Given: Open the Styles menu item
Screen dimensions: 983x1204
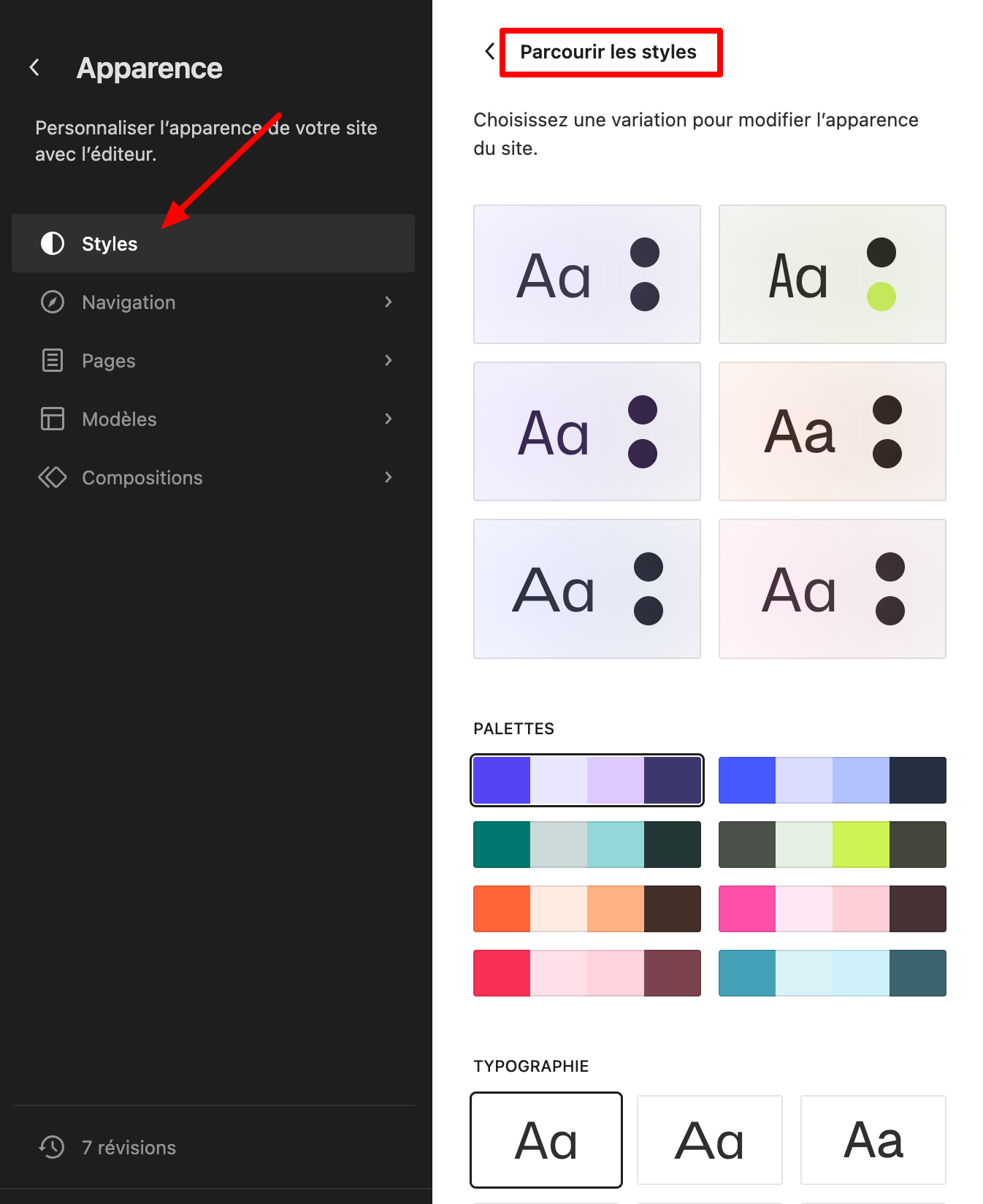Looking at the screenshot, I should click(213, 243).
